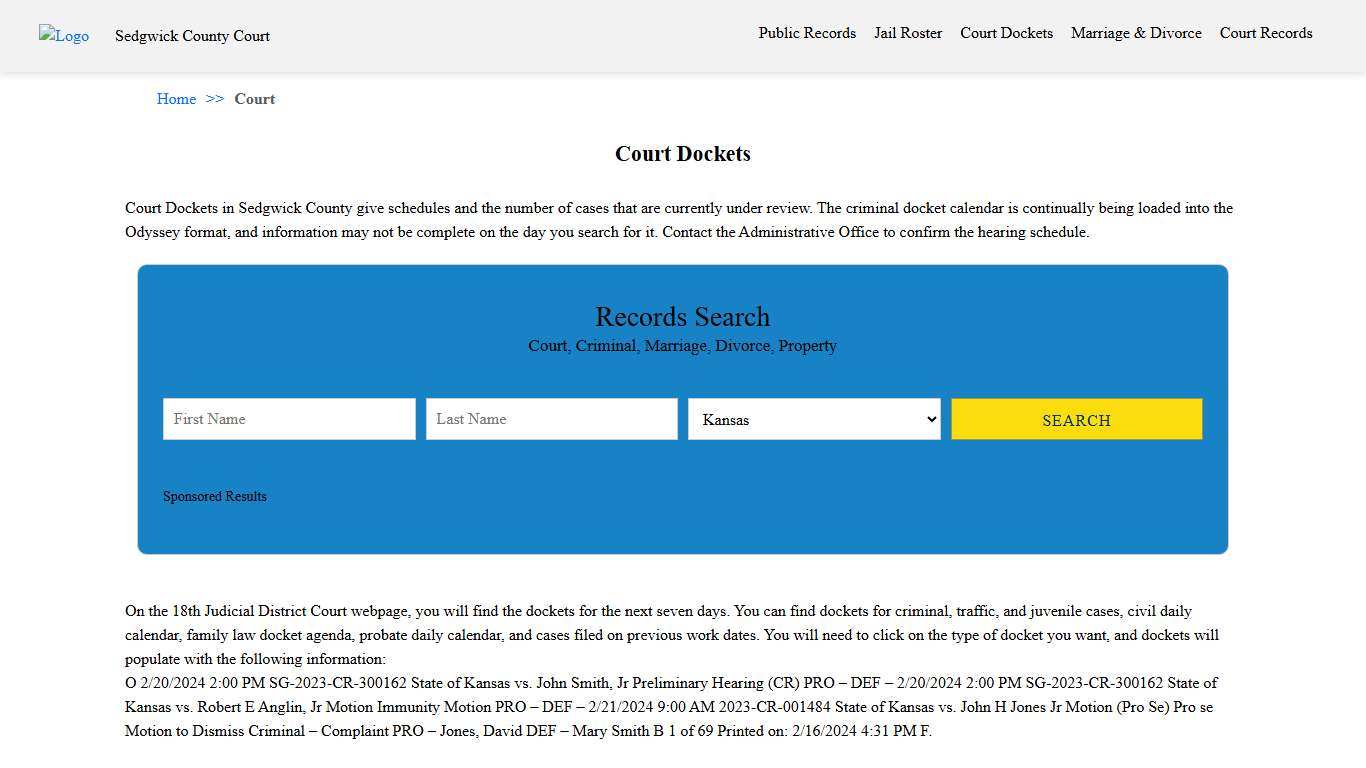
Task: Open the Marriage & Divorce section
Action: [1136, 33]
